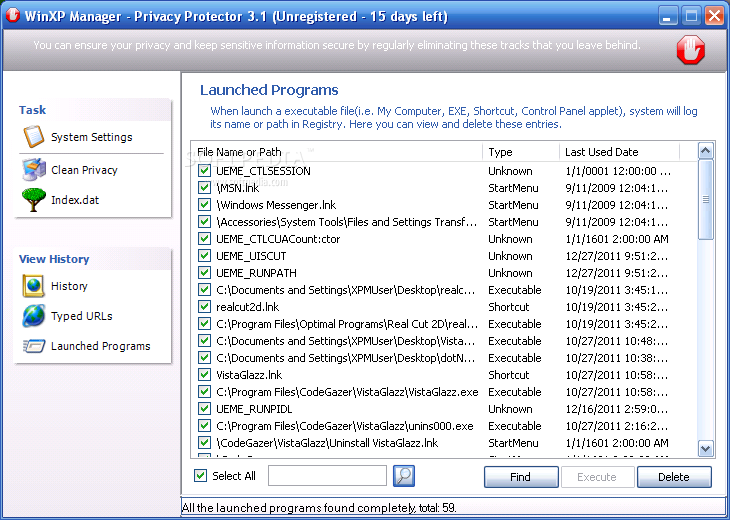Click the 1/1/0001 12:00:00 date cell
Viewport: 730px width, 520px height.
tap(618, 171)
